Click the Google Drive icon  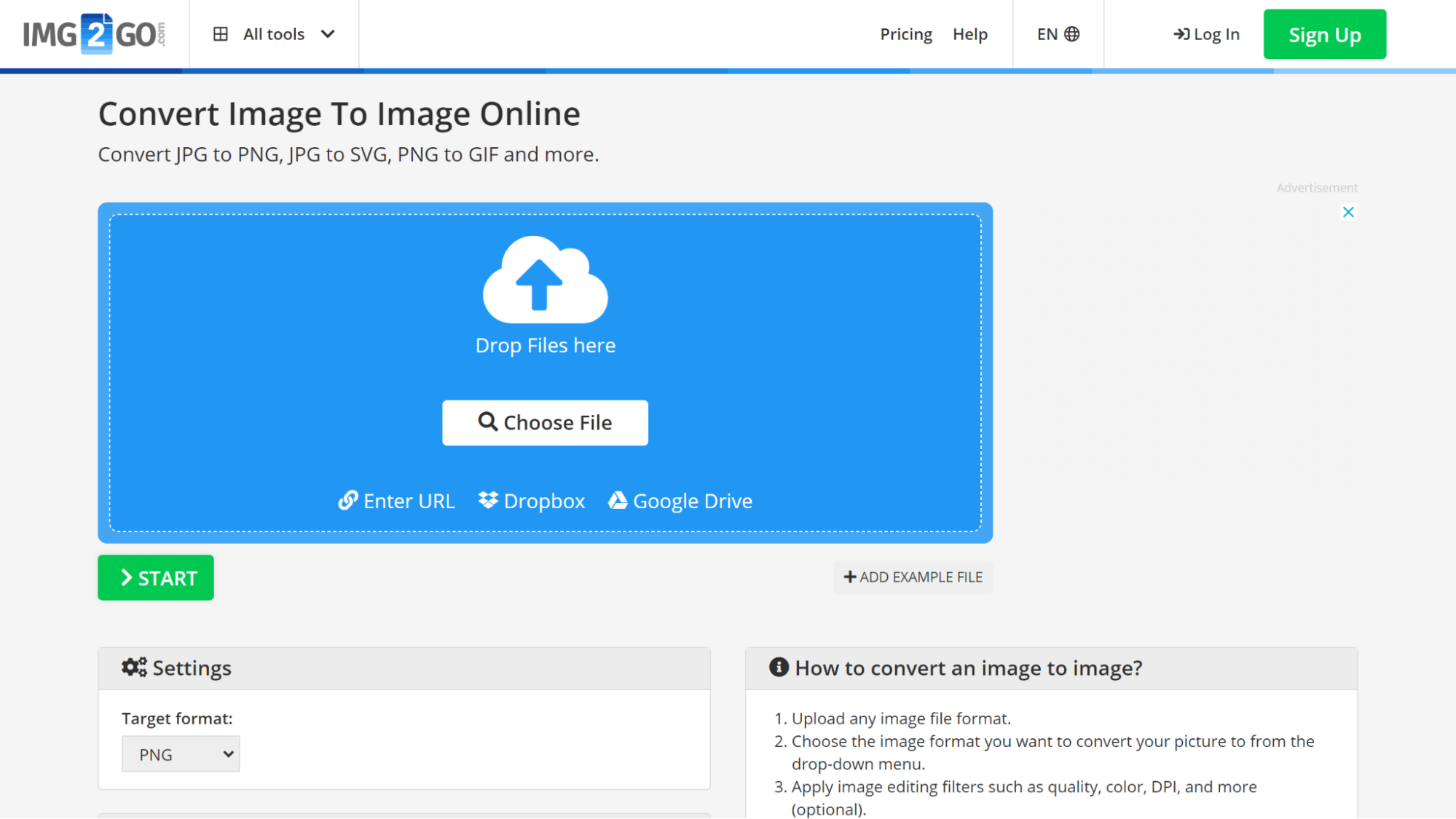pos(619,501)
